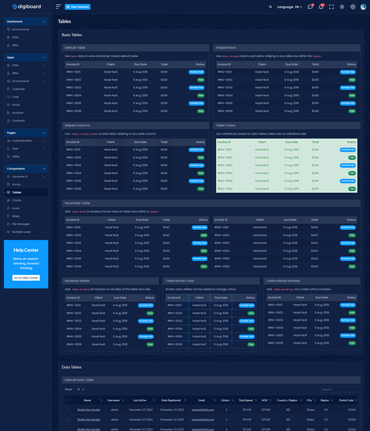Open the messages icon with badge

point(310,7)
